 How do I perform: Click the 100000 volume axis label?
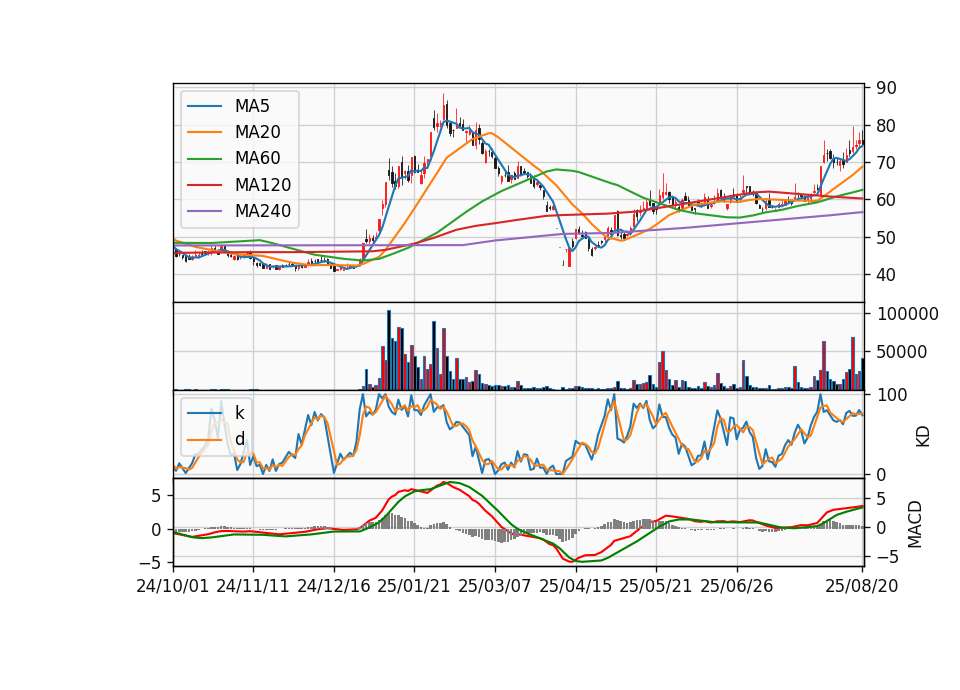tap(908, 314)
